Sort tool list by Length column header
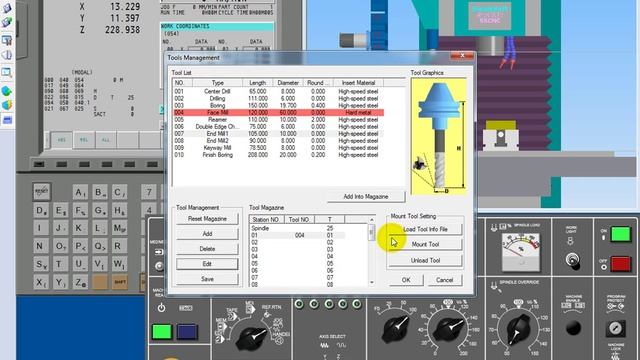This screenshot has width=640, height=360. (x=258, y=82)
